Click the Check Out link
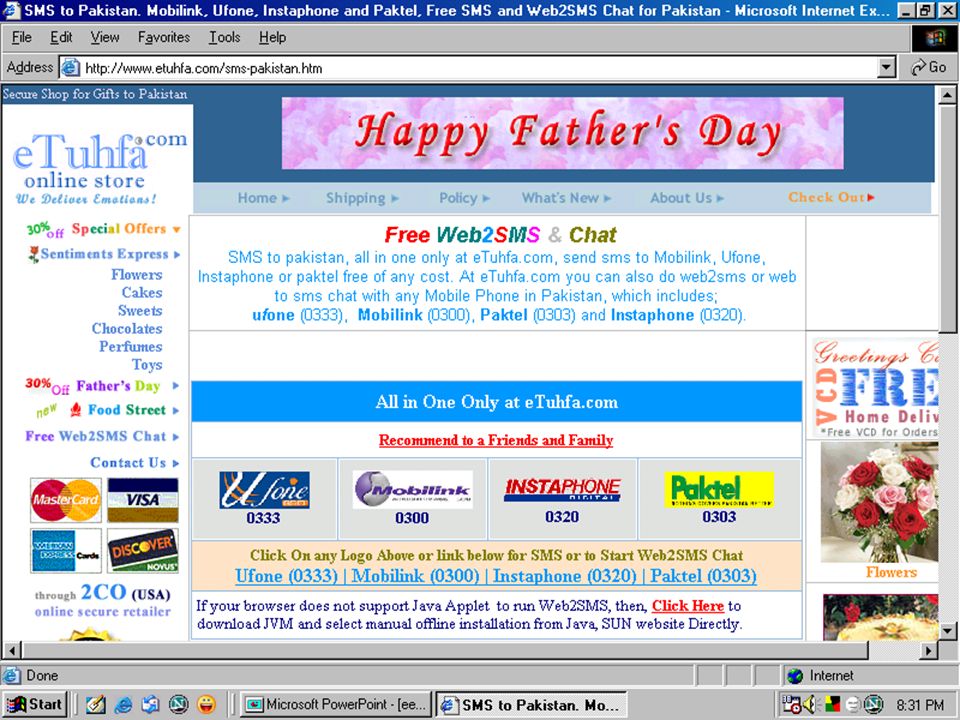 tap(831, 197)
